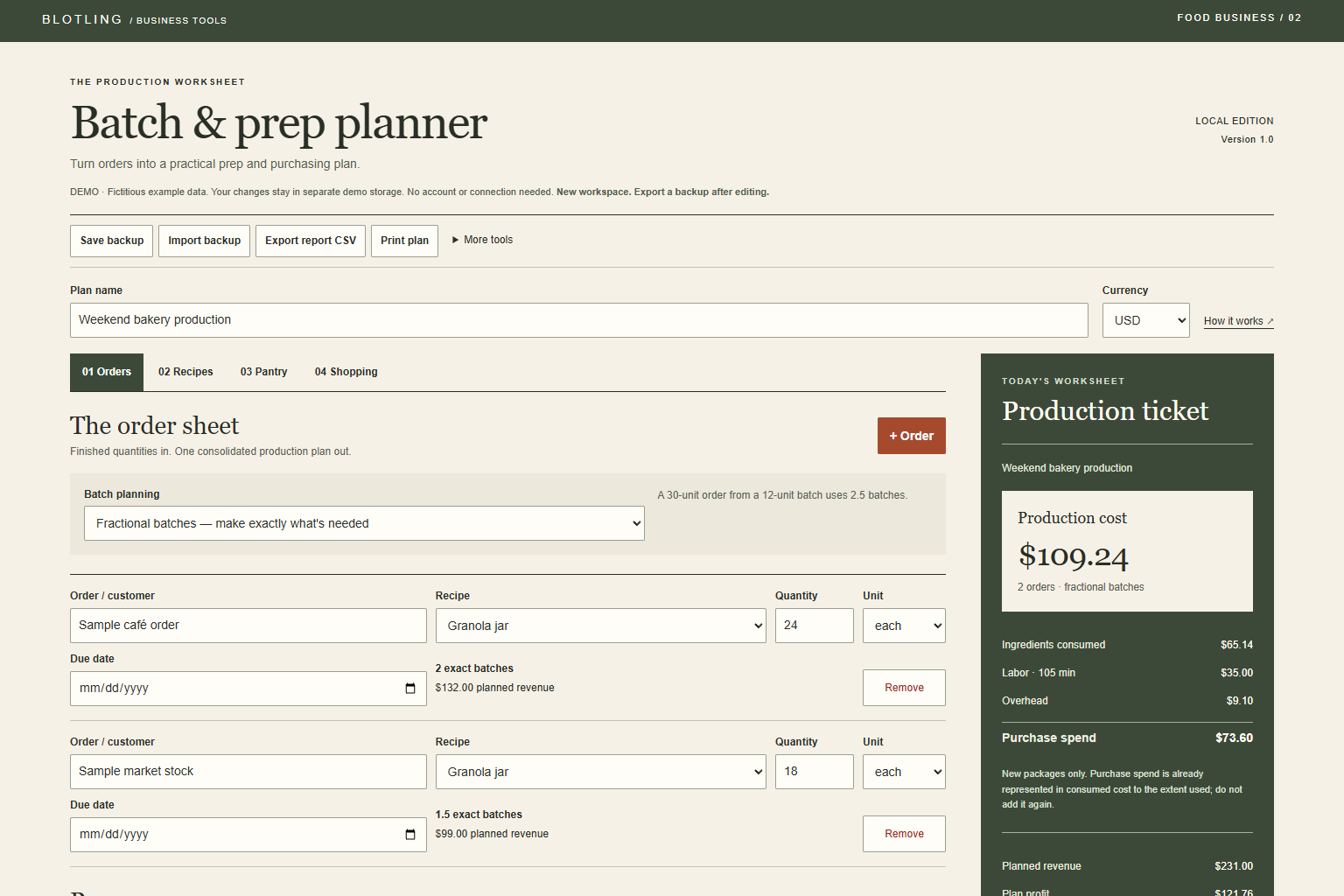Click the Food Business / 02 label

click(1239, 17)
